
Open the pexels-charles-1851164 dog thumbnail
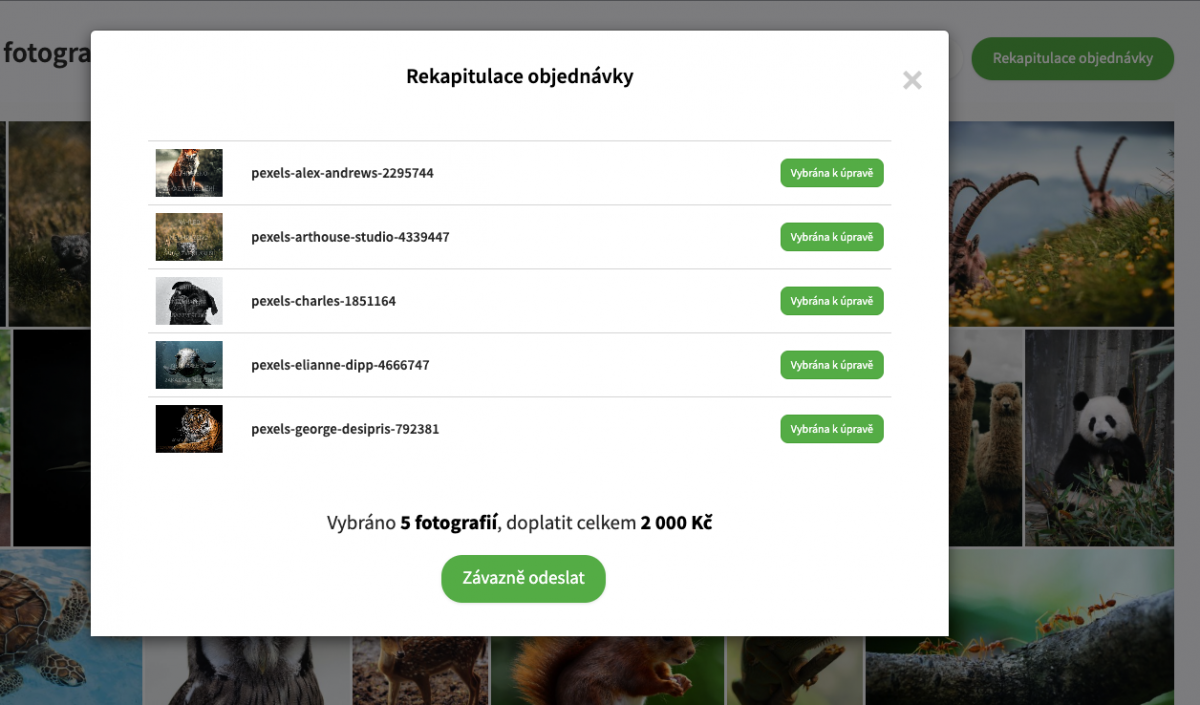[x=189, y=301]
